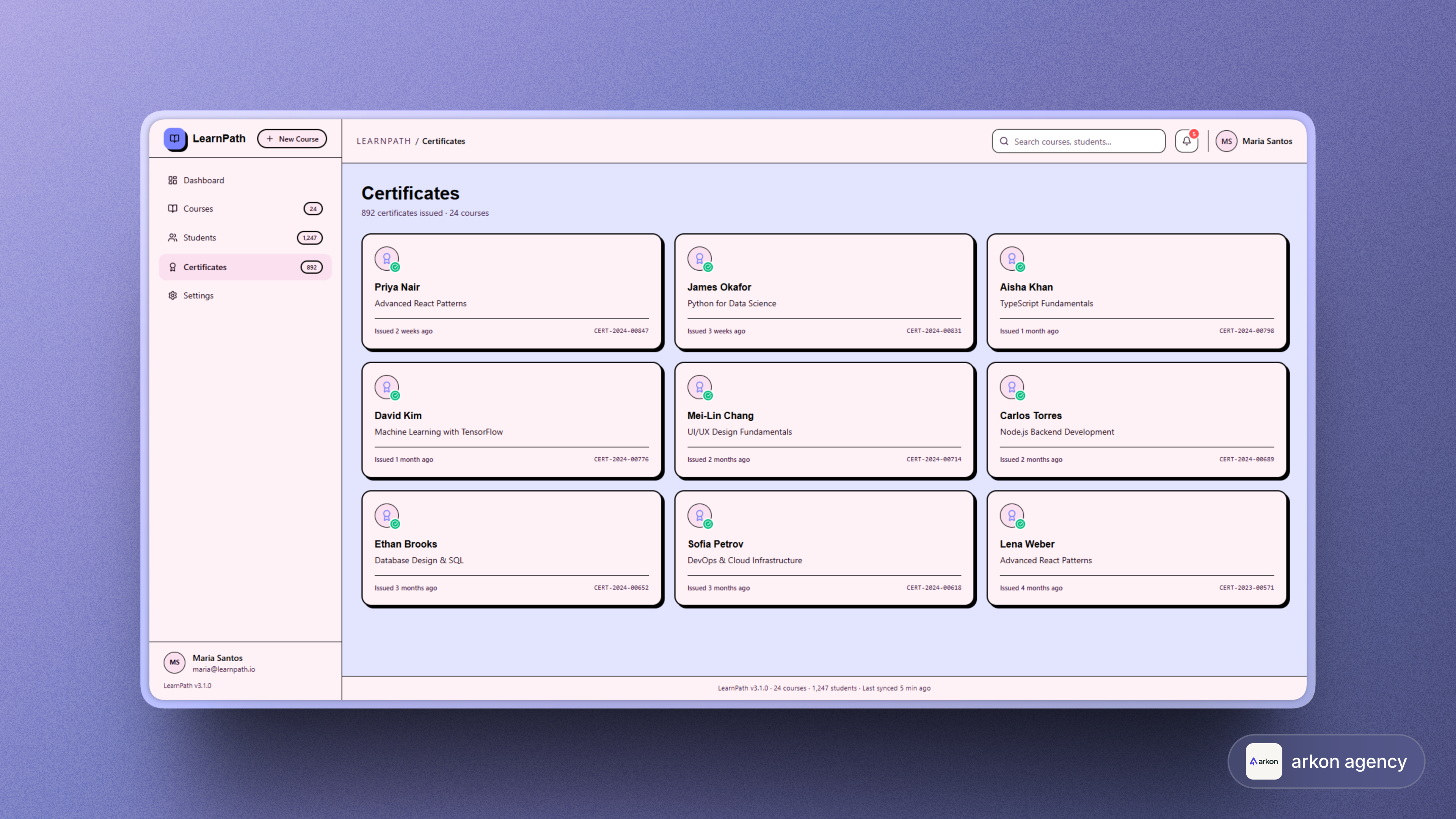1456x819 pixels.
Task: Click the name Sofia Petrov
Action: coord(715,544)
